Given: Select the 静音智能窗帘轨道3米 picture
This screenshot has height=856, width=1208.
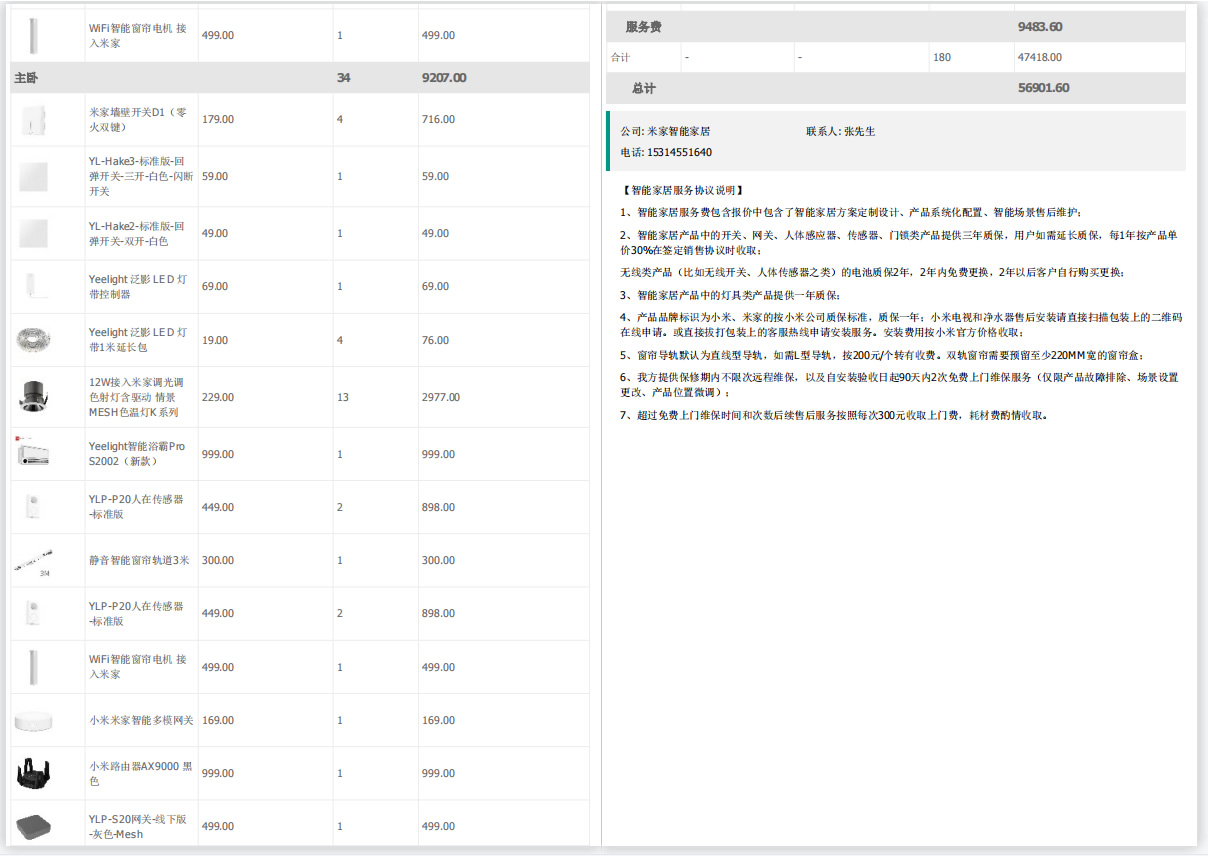Looking at the screenshot, I should pos(34,561).
